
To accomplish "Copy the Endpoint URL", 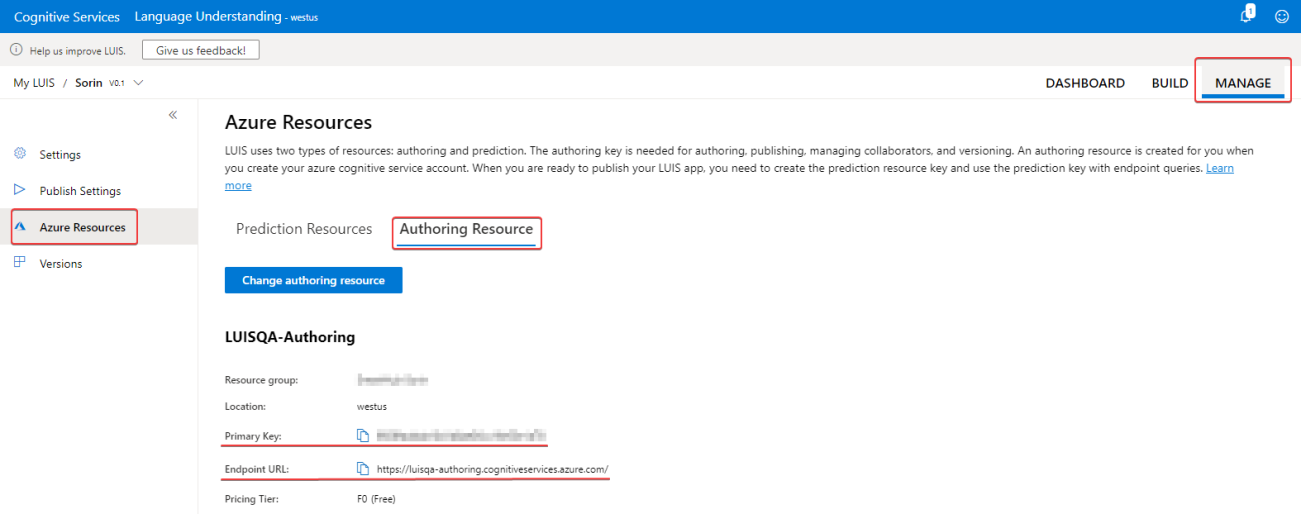I will pyautogui.click(x=363, y=468).
